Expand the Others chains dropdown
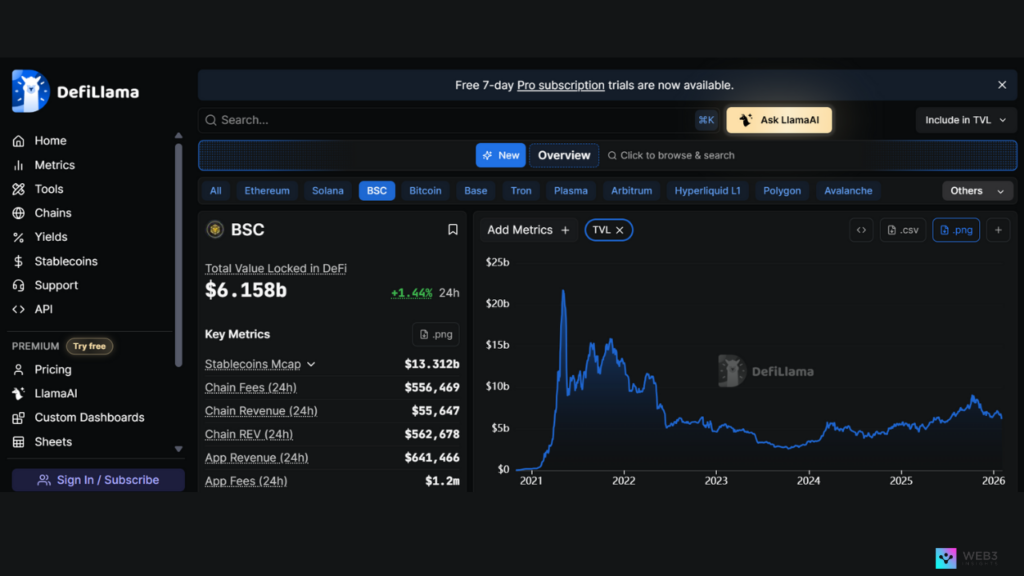1024x576 pixels. (x=977, y=190)
